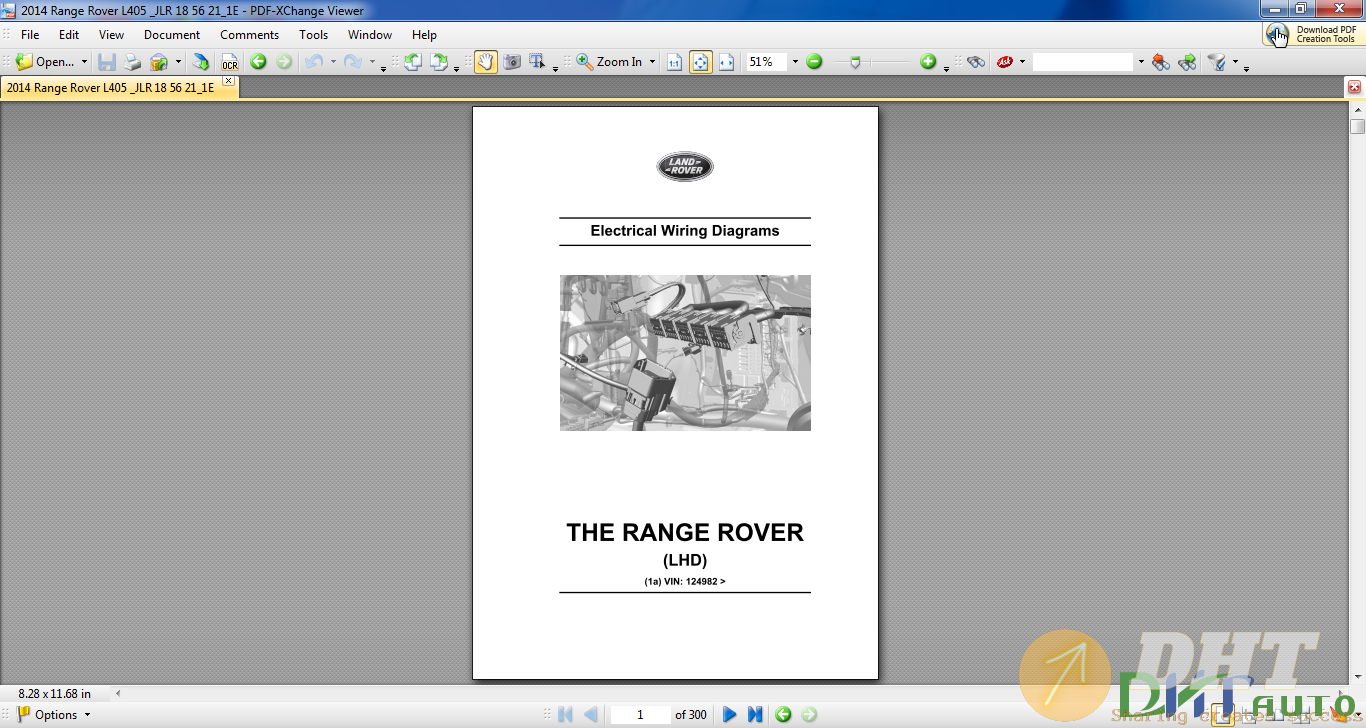Activate the Zoom In tool

[x=609, y=62]
